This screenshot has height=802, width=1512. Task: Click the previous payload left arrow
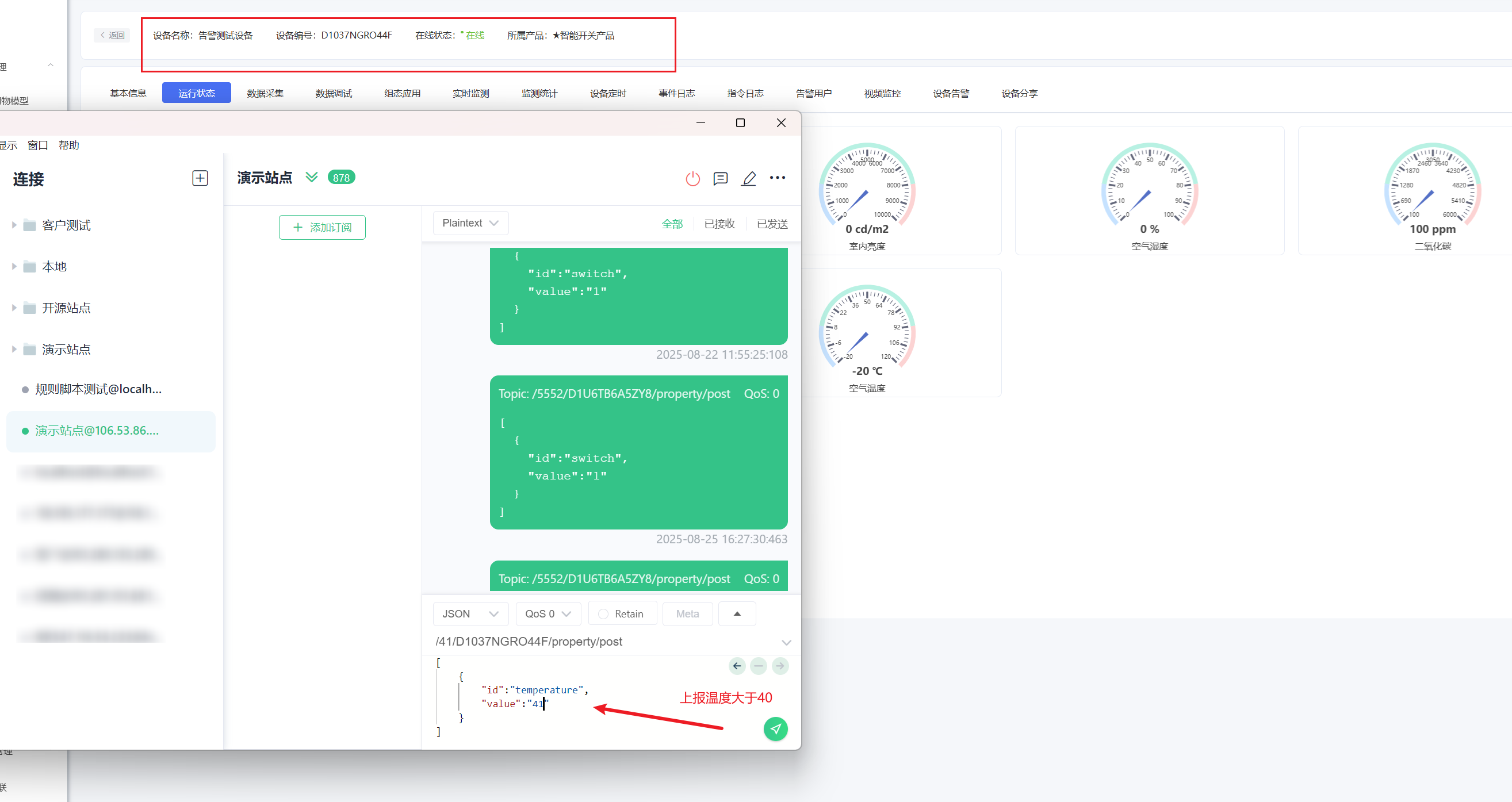pyautogui.click(x=737, y=666)
